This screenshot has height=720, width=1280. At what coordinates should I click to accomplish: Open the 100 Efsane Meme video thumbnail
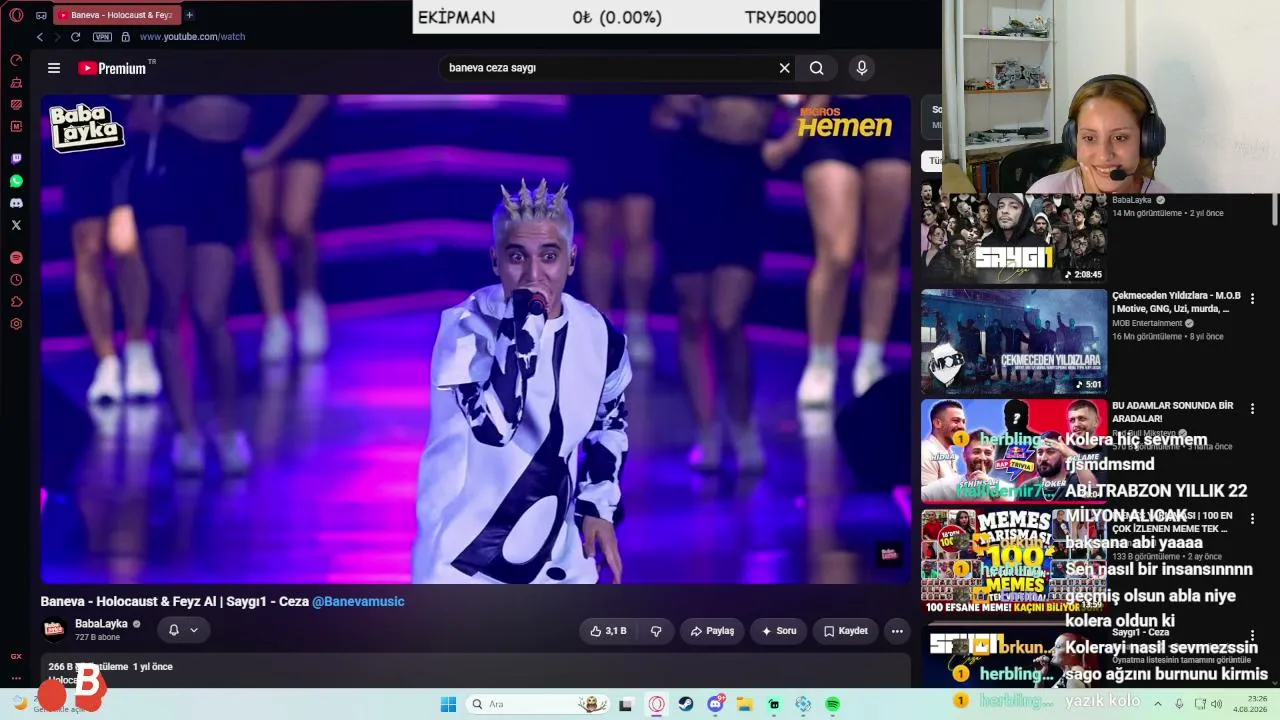coord(1014,561)
